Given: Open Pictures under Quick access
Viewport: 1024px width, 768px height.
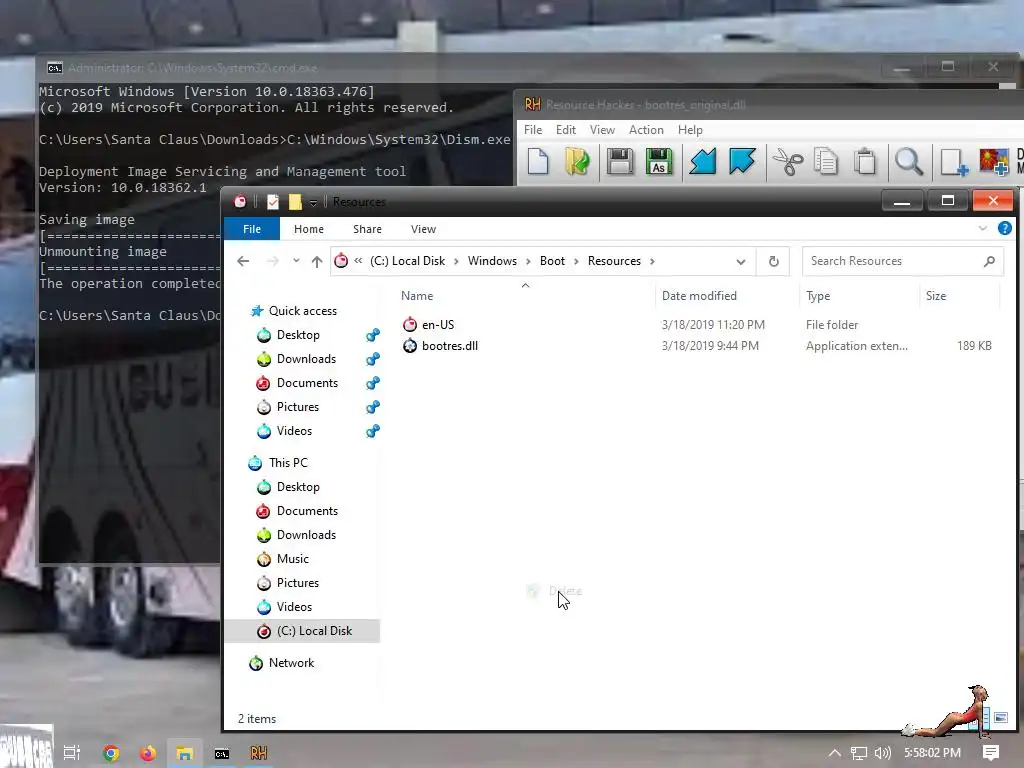Looking at the screenshot, I should (297, 407).
